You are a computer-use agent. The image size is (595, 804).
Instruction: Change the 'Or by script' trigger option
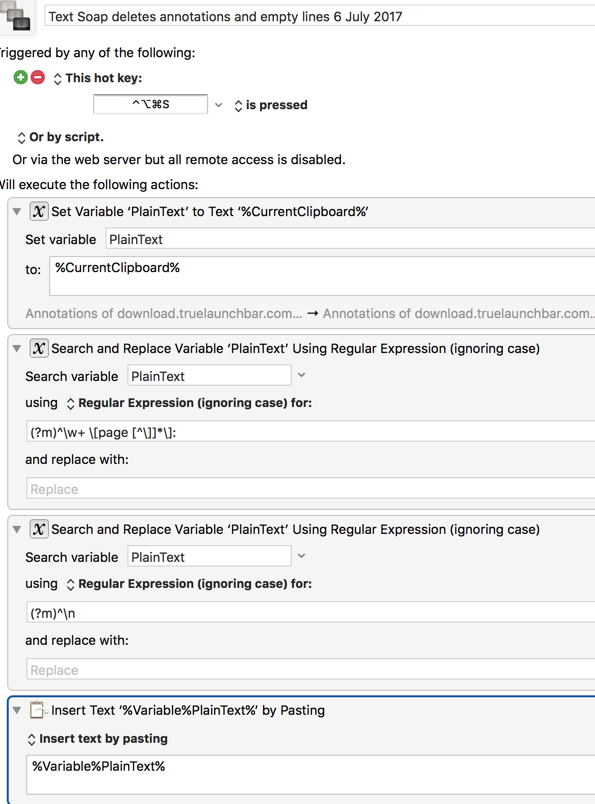(60, 137)
